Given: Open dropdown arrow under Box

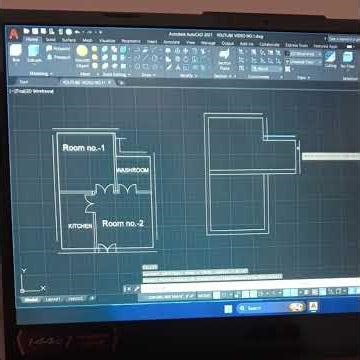Looking at the screenshot, I should (x=16, y=65).
